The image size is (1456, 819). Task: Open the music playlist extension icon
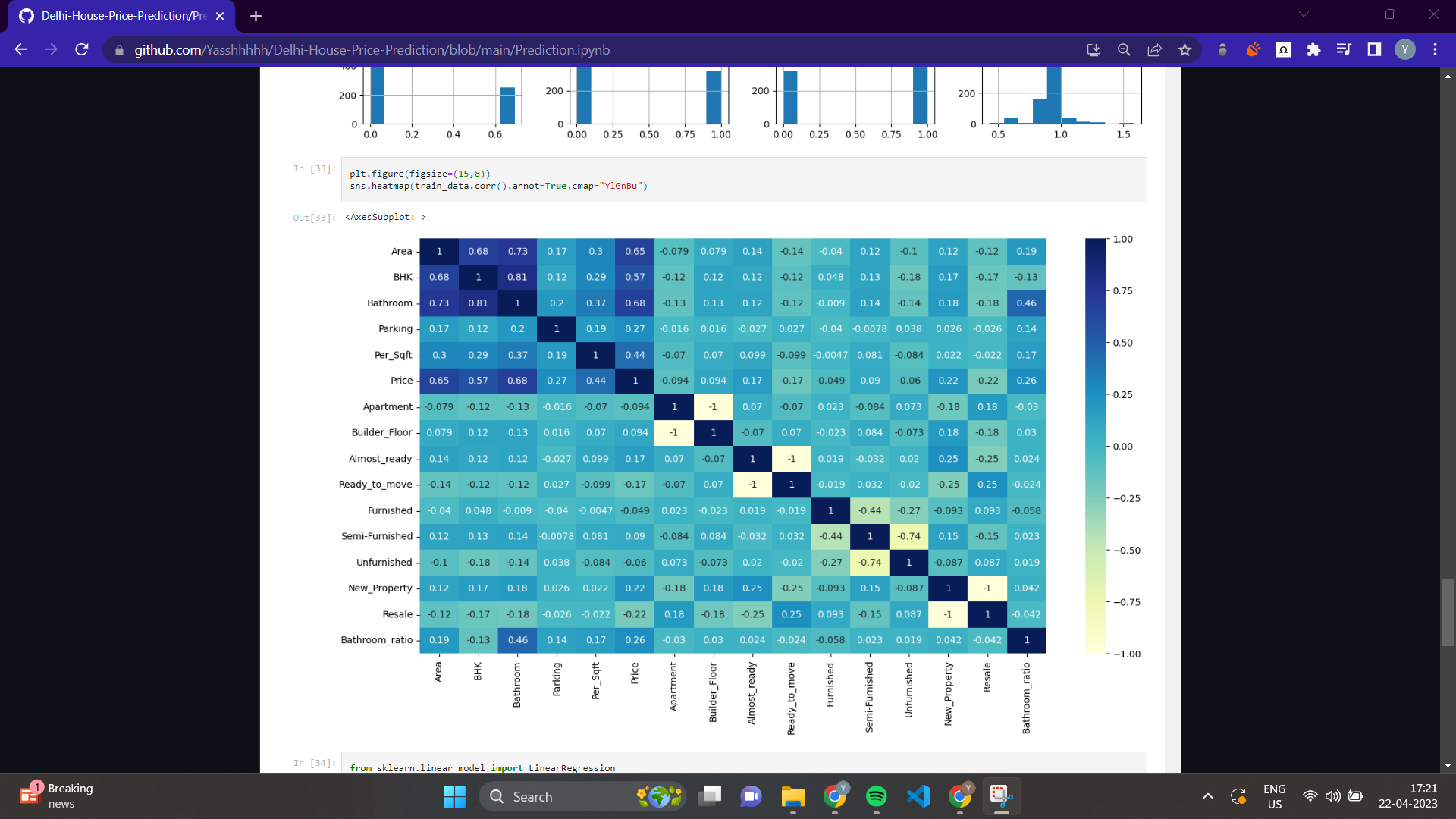(1343, 49)
